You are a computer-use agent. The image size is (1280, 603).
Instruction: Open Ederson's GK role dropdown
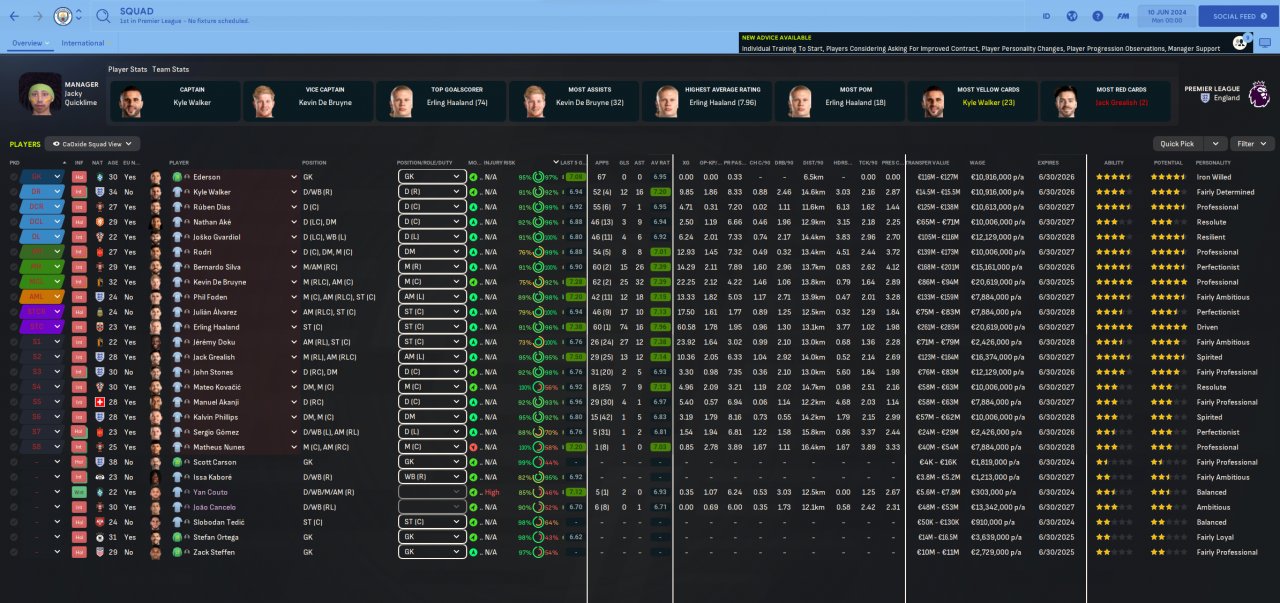(432, 177)
